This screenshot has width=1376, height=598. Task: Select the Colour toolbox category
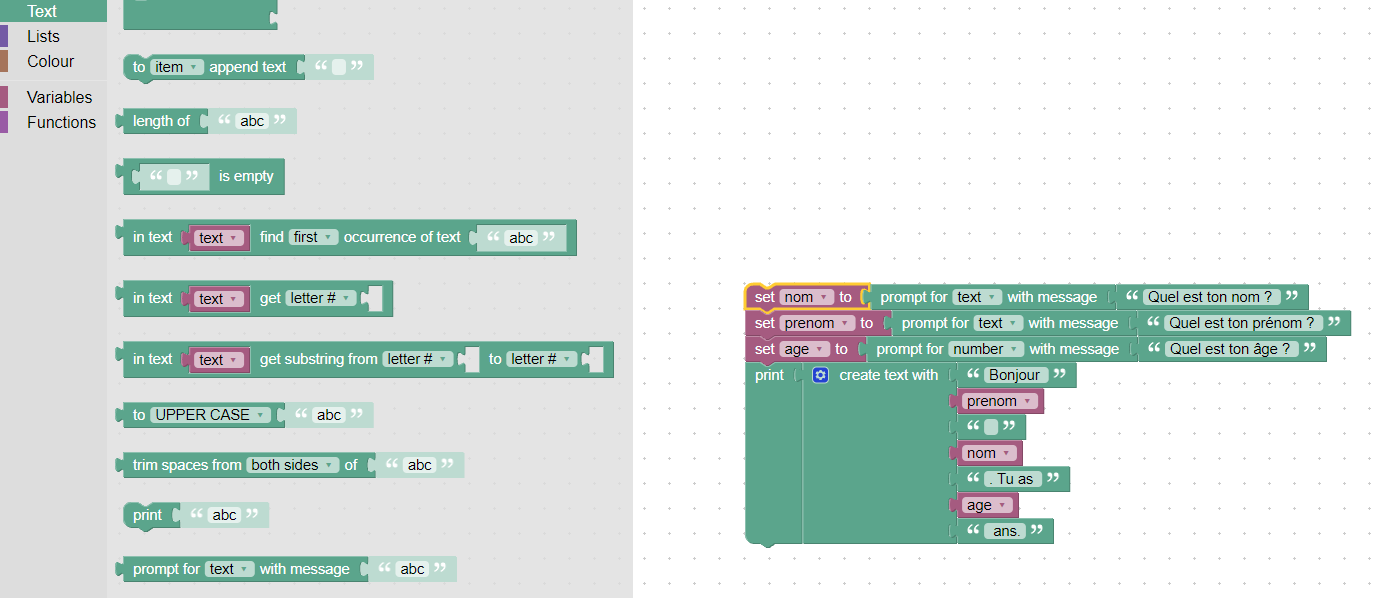(x=50, y=61)
